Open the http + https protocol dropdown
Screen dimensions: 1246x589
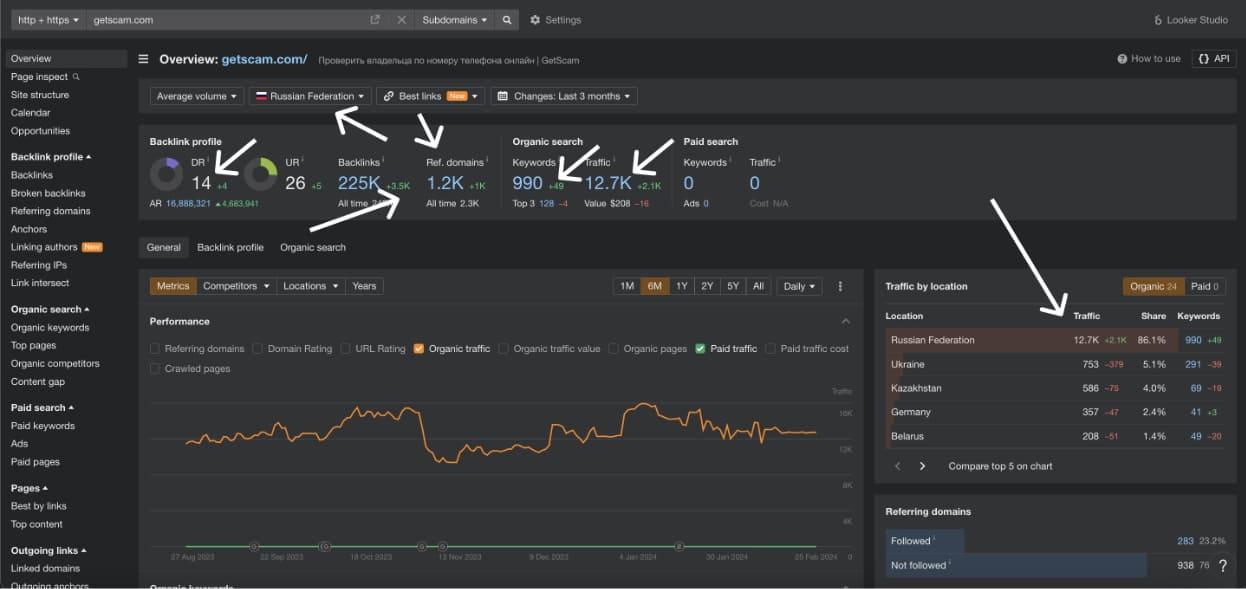[x=48, y=20]
